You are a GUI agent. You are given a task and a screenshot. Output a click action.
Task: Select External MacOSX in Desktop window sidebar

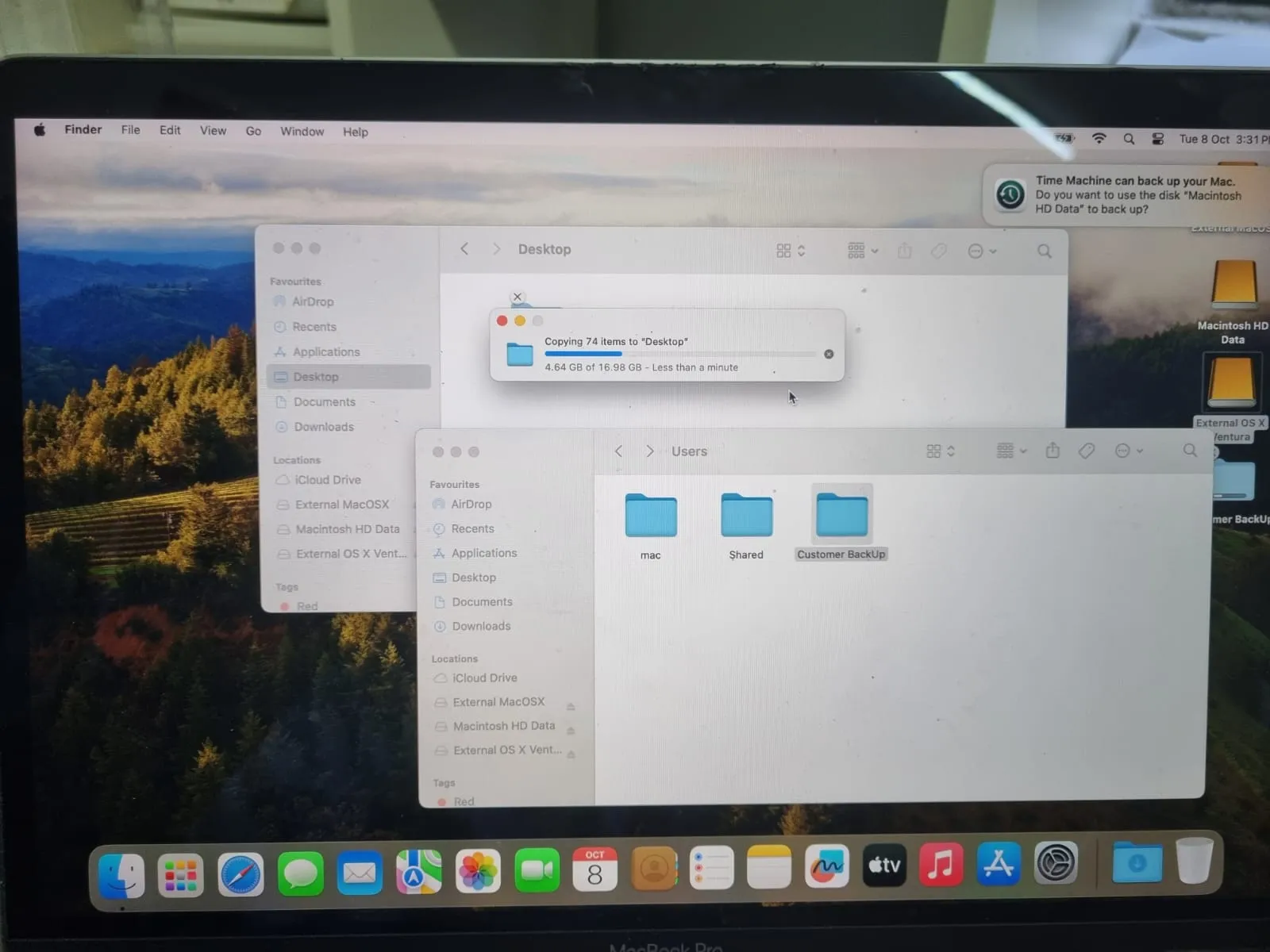click(341, 505)
